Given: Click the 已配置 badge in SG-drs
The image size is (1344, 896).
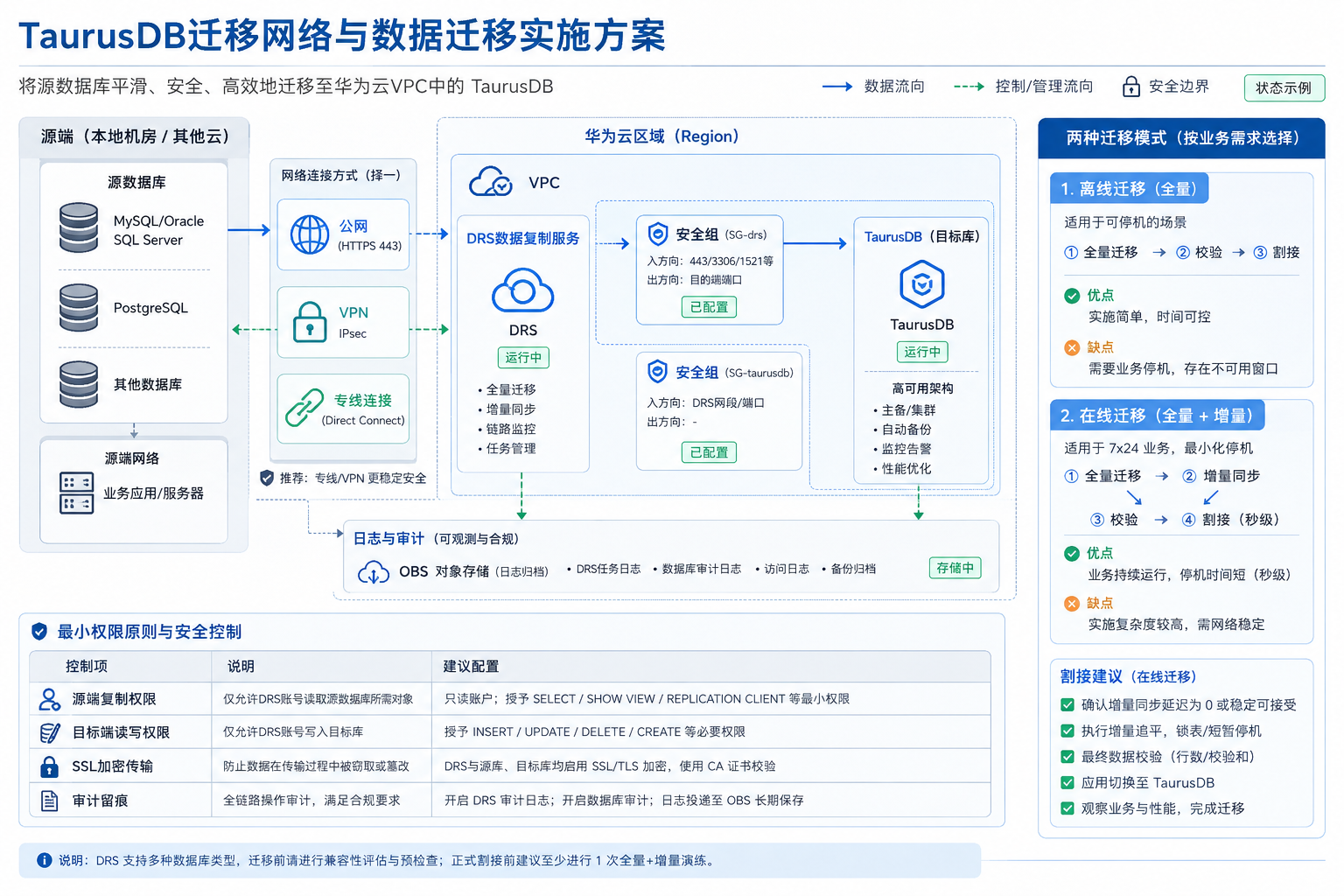Looking at the screenshot, I should (x=709, y=307).
